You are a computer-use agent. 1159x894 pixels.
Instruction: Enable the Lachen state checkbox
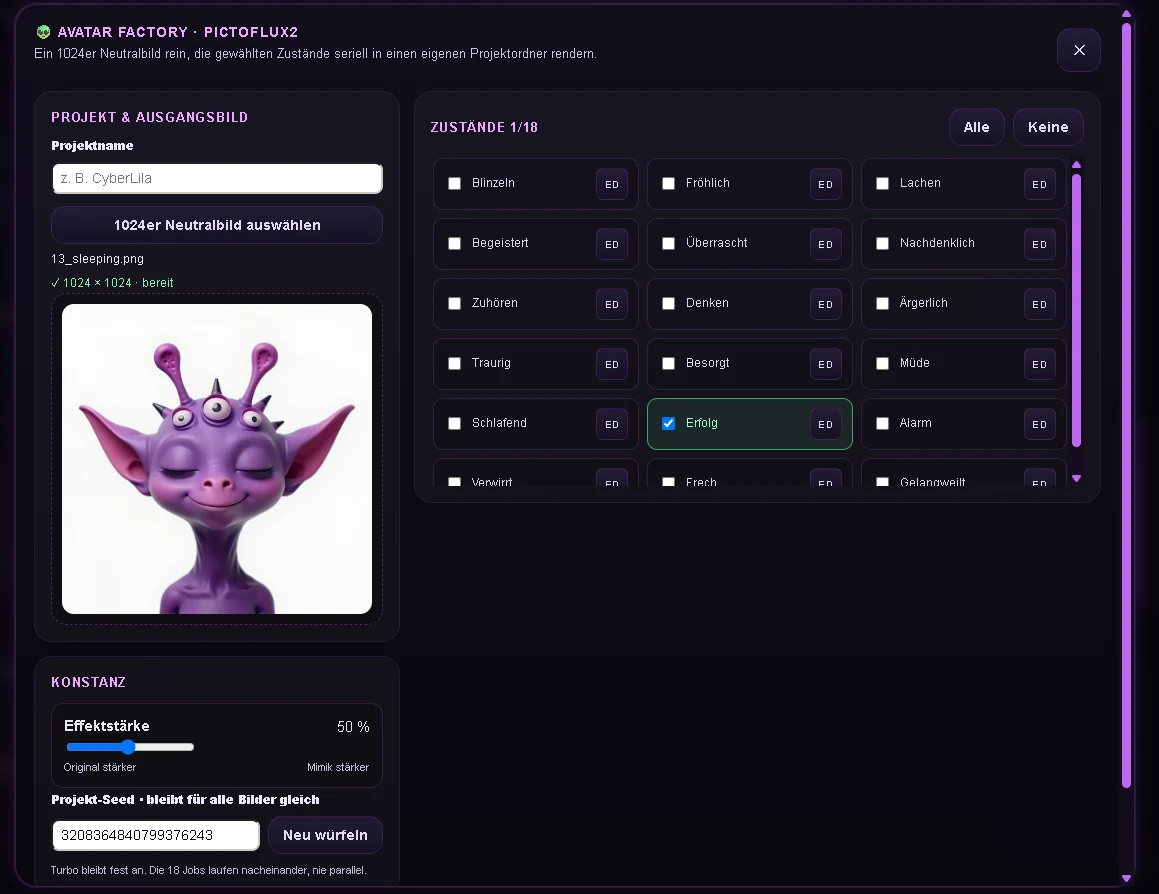(883, 183)
